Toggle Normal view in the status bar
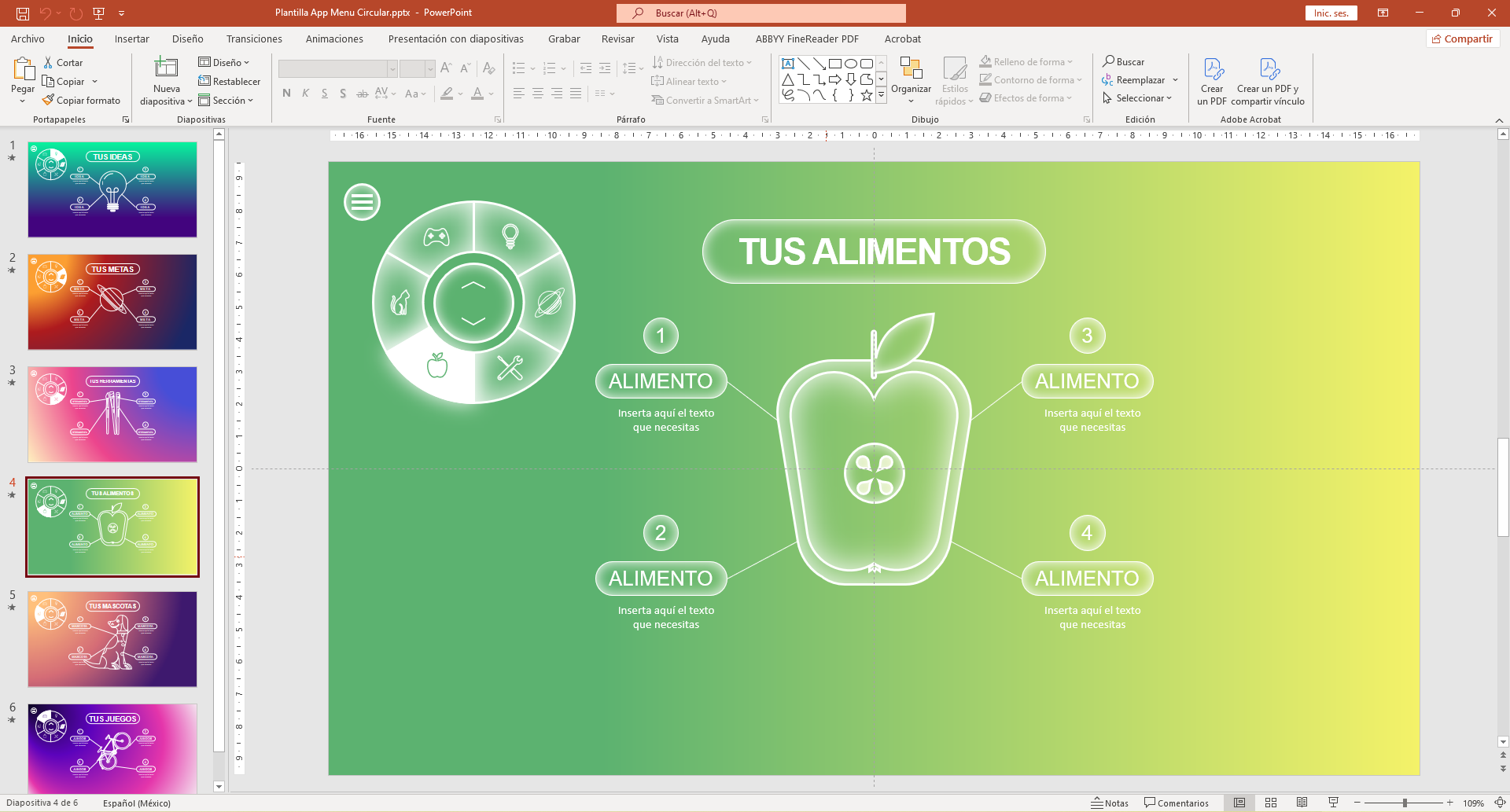Screen dimensions: 1510x812 (1239, 803)
